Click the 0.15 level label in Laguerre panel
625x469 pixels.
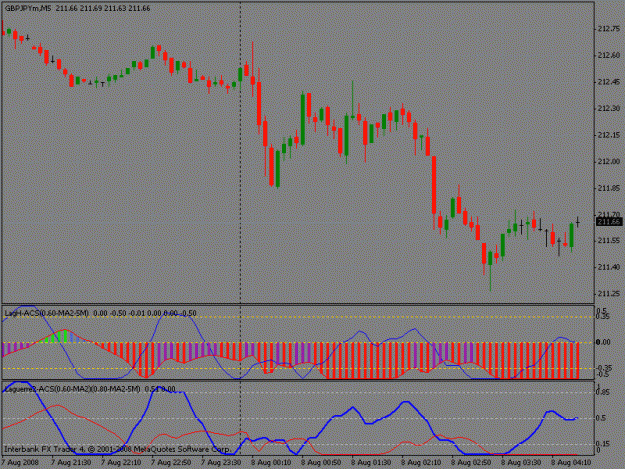point(602,444)
